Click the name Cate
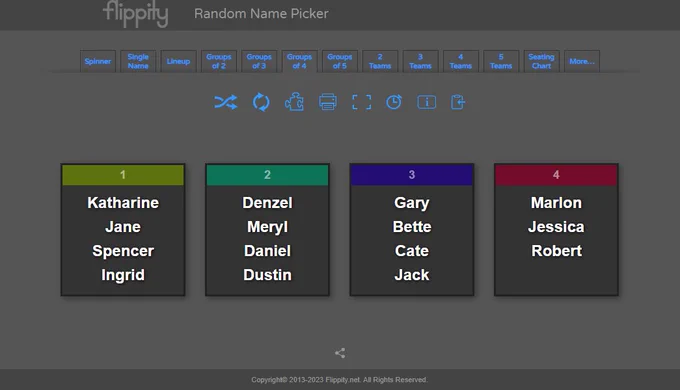Viewport: 680px width, 390px height. (x=412, y=251)
